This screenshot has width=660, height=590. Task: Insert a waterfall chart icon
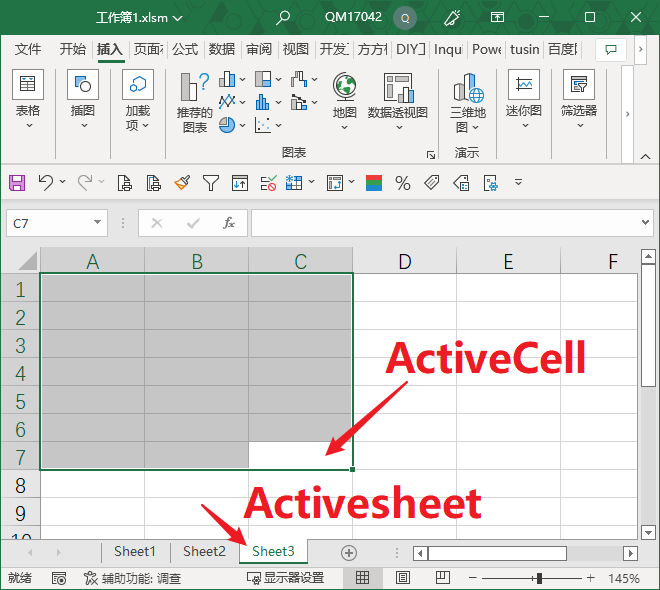[x=299, y=79]
